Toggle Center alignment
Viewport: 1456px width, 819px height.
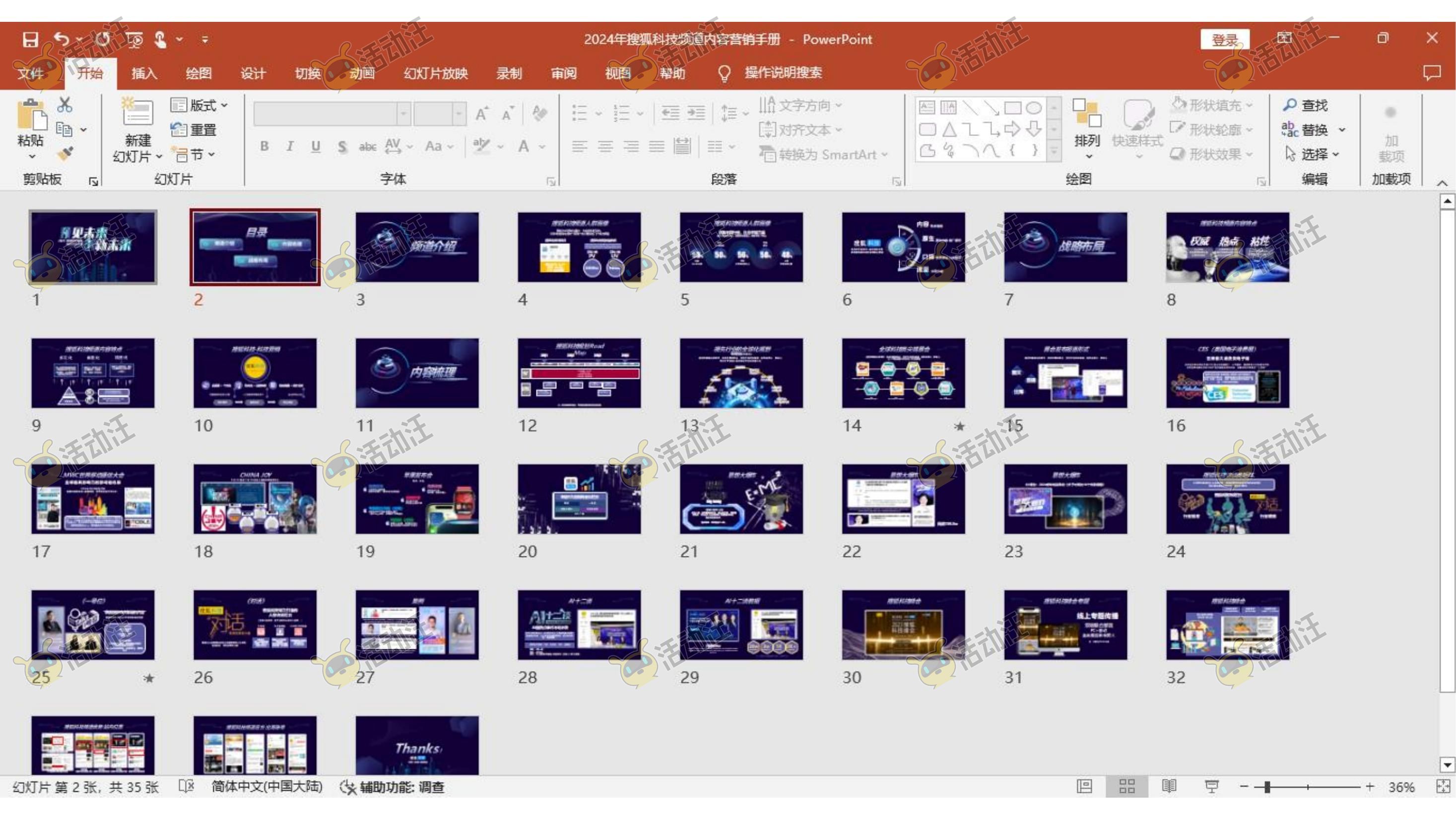605,147
